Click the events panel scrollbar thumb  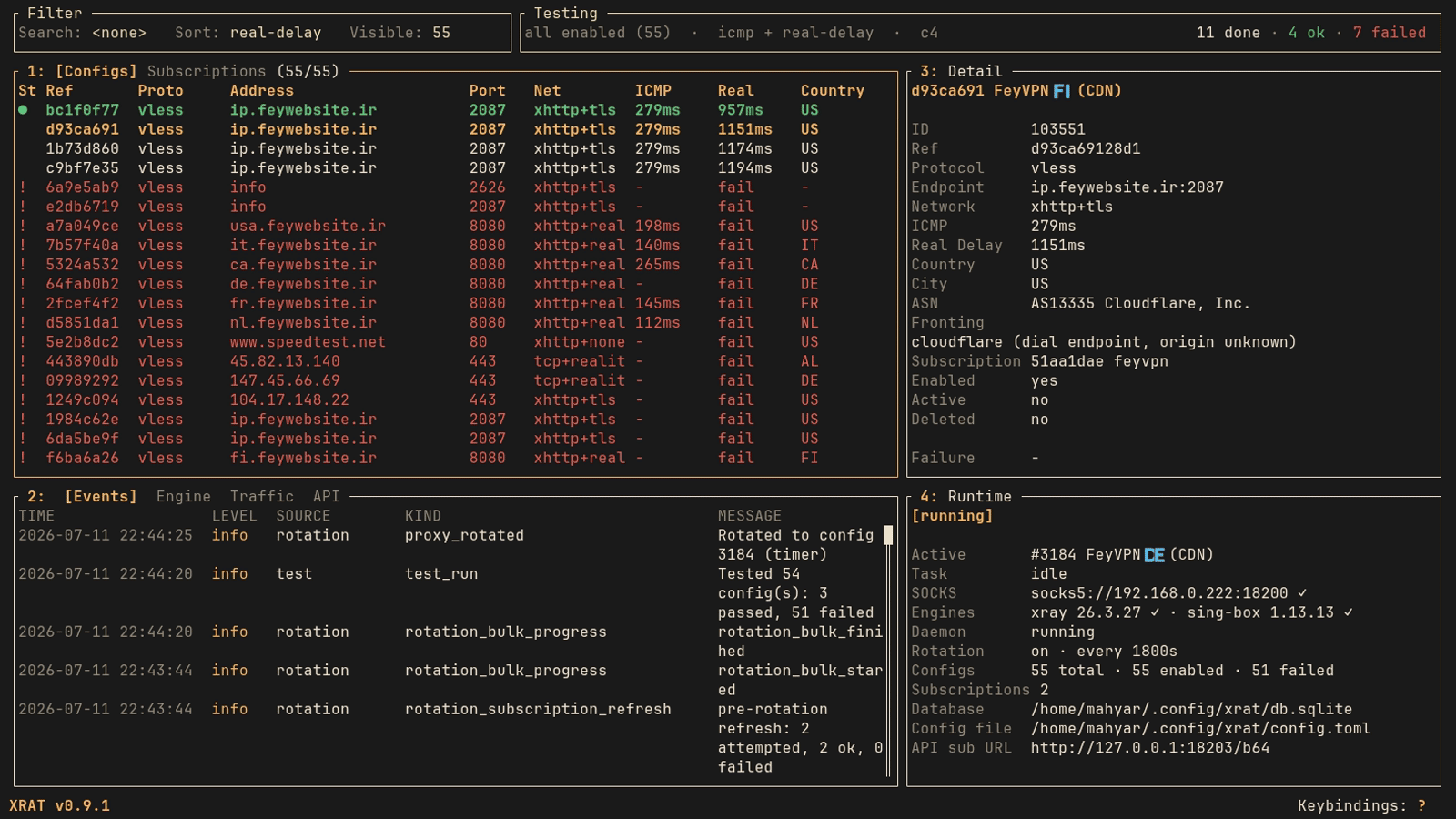(x=888, y=535)
